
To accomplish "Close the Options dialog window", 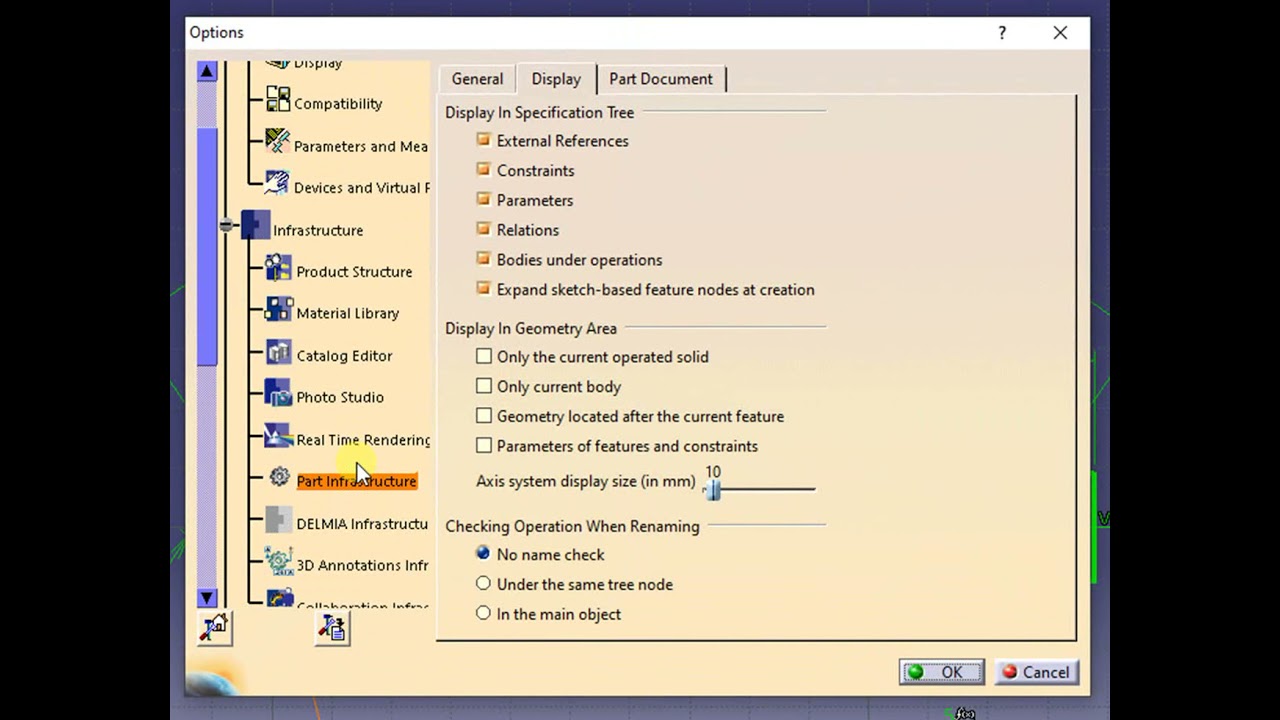I will point(1060,33).
